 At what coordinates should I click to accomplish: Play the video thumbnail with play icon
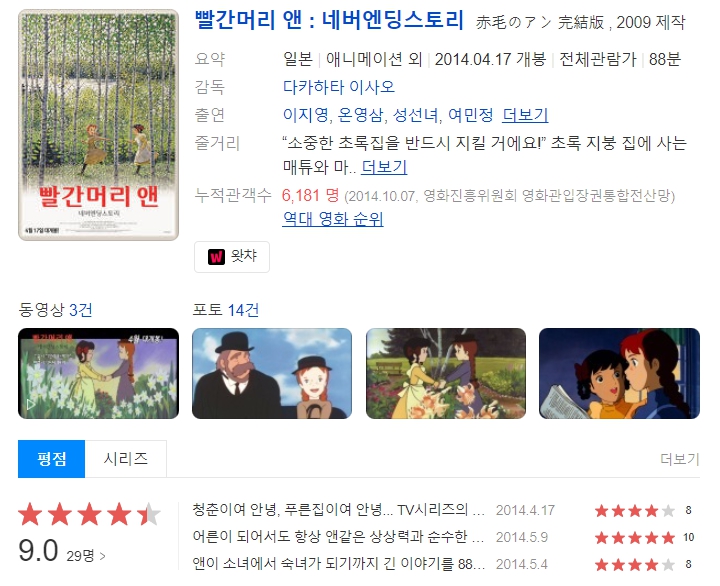point(98,373)
